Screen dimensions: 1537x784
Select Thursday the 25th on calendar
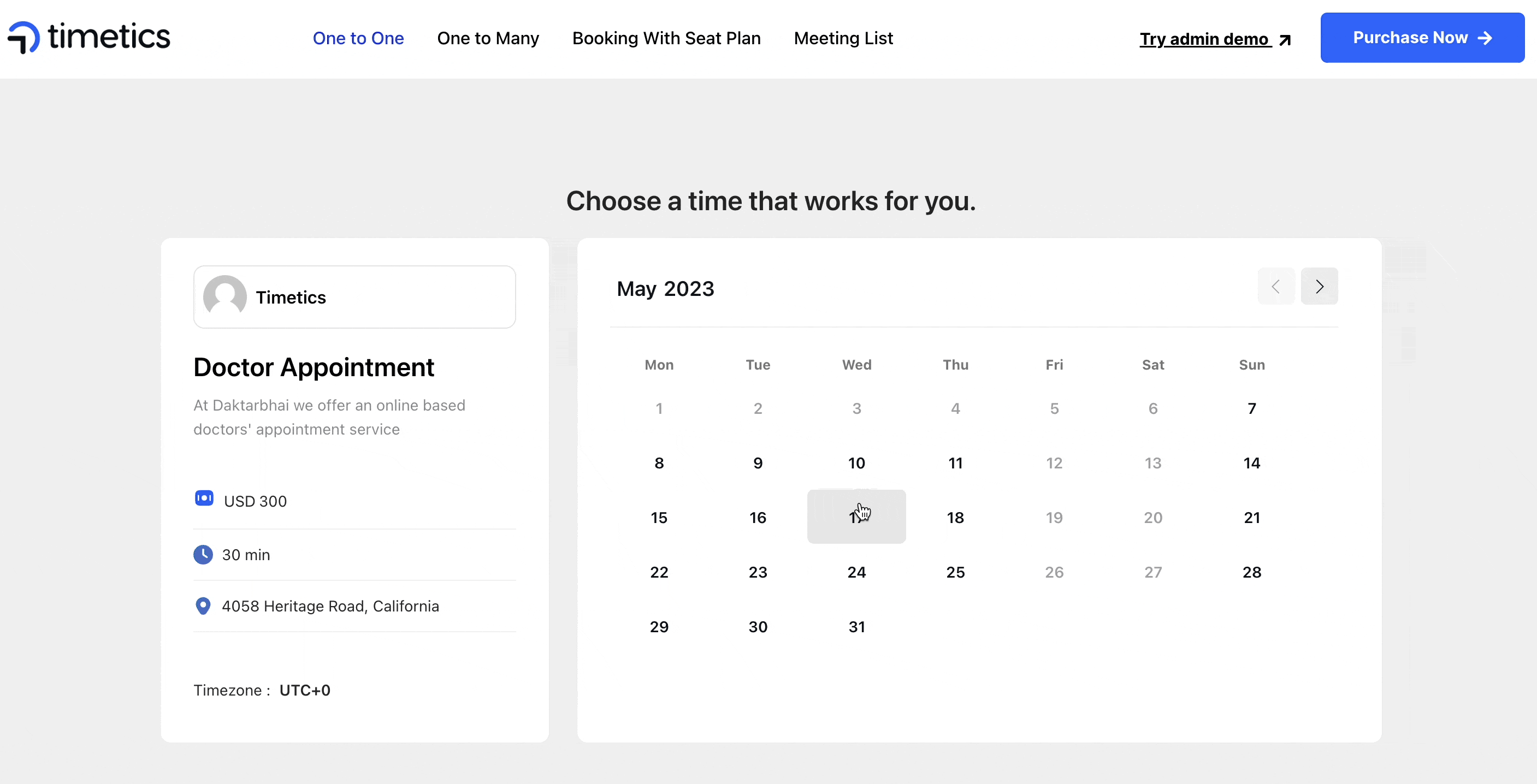pyautogui.click(x=955, y=572)
